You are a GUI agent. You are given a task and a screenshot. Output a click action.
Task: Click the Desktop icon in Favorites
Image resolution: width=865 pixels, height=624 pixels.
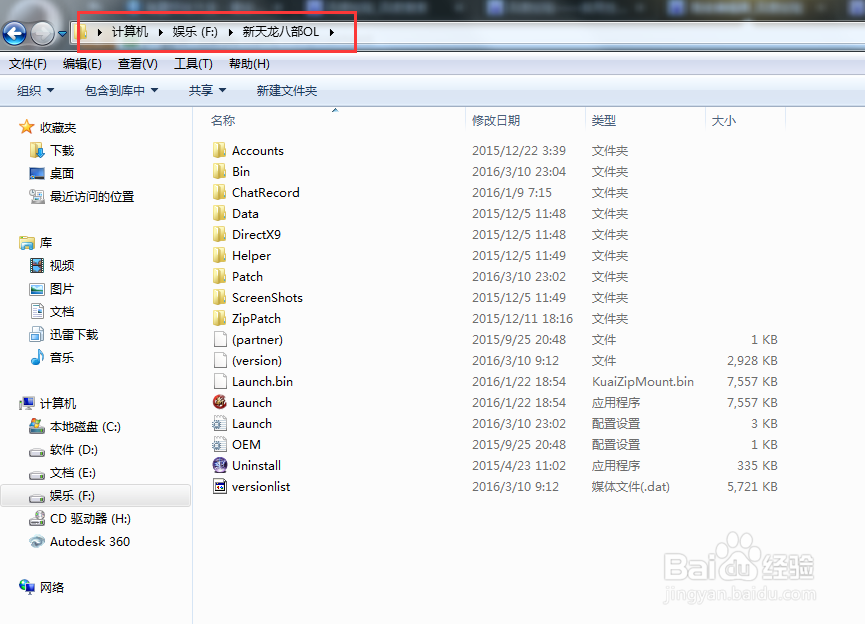click(x=37, y=173)
